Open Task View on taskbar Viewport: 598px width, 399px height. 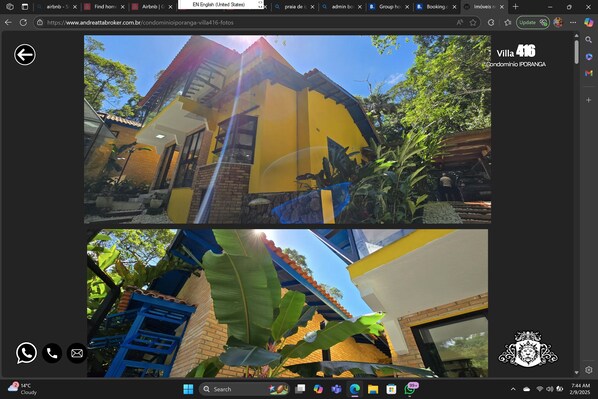pyautogui.click(x=301, y=389)
